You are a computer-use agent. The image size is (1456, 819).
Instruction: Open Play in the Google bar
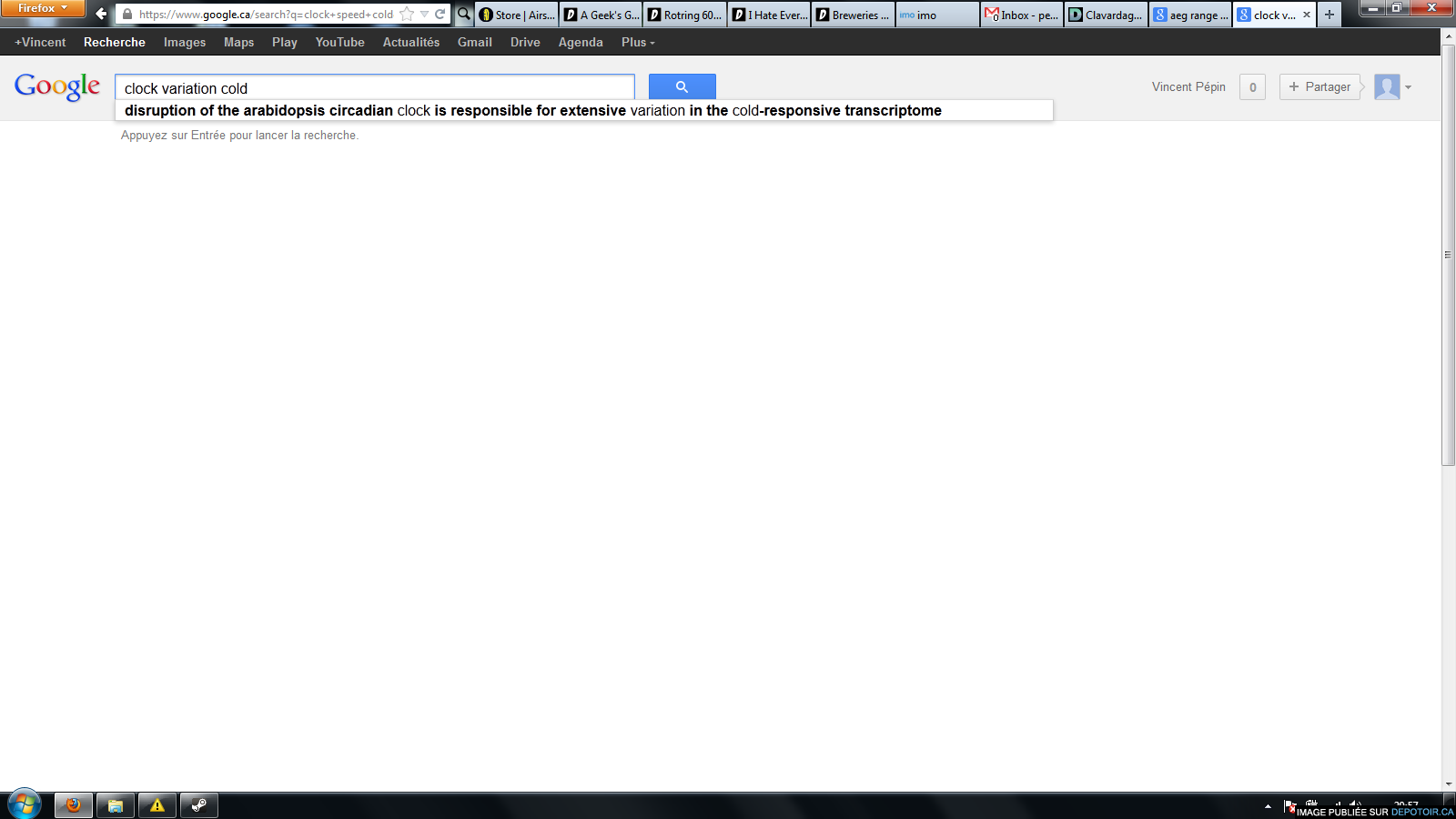(285, 42)
